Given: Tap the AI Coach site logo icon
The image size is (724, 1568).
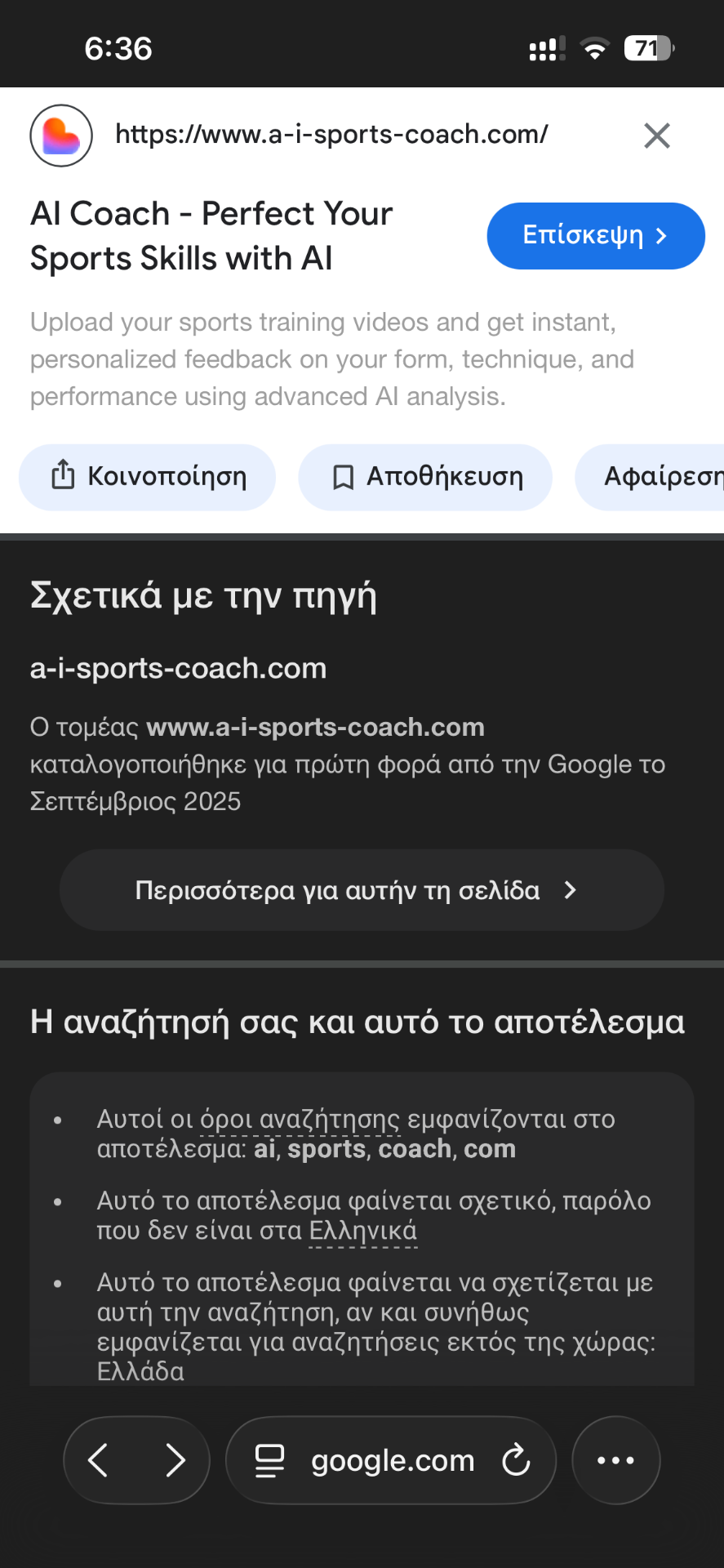Looking at the screenshot, I should coord(61,136).
